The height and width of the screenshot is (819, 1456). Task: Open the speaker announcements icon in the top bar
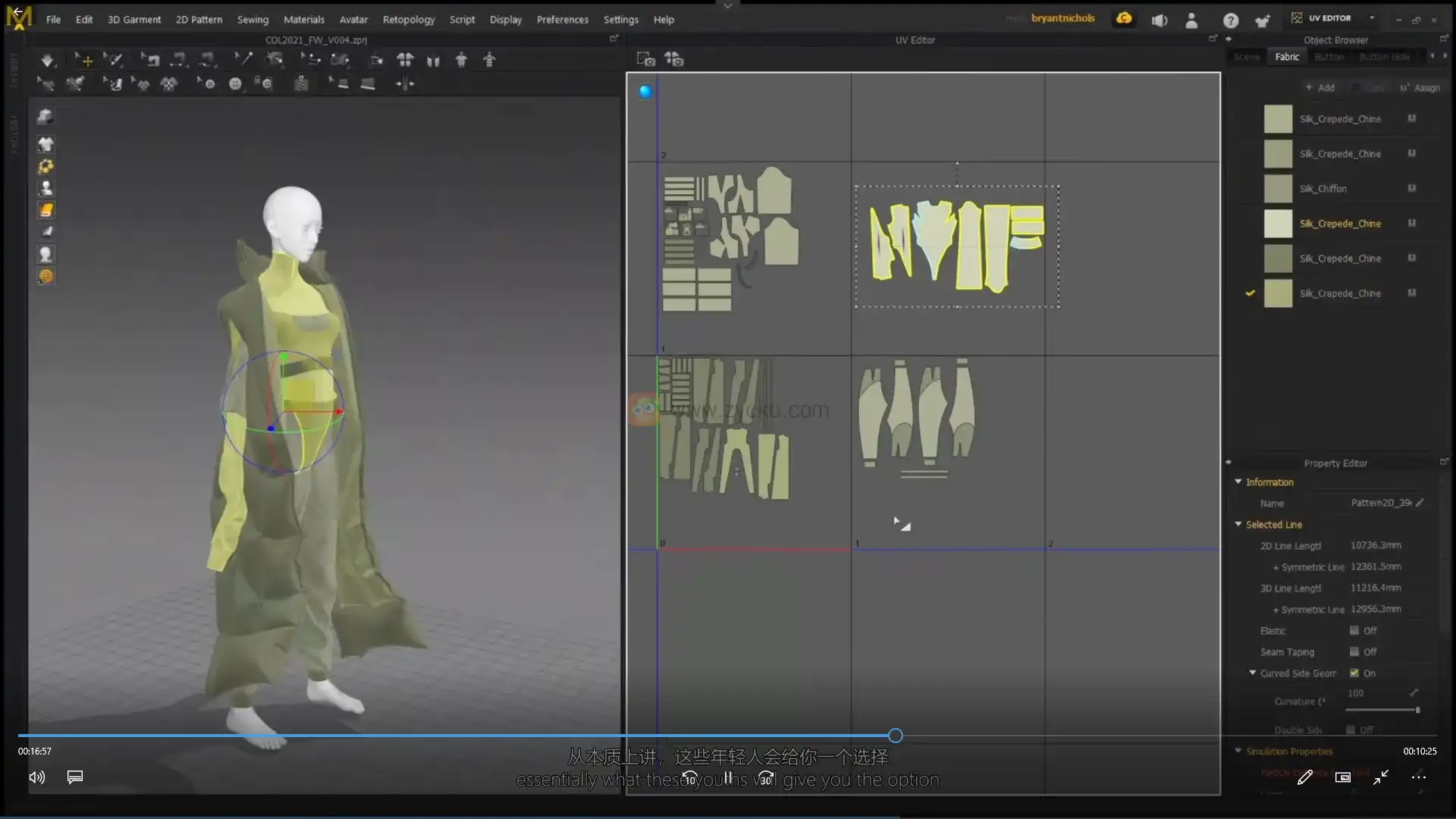(x=1159, y=20)
